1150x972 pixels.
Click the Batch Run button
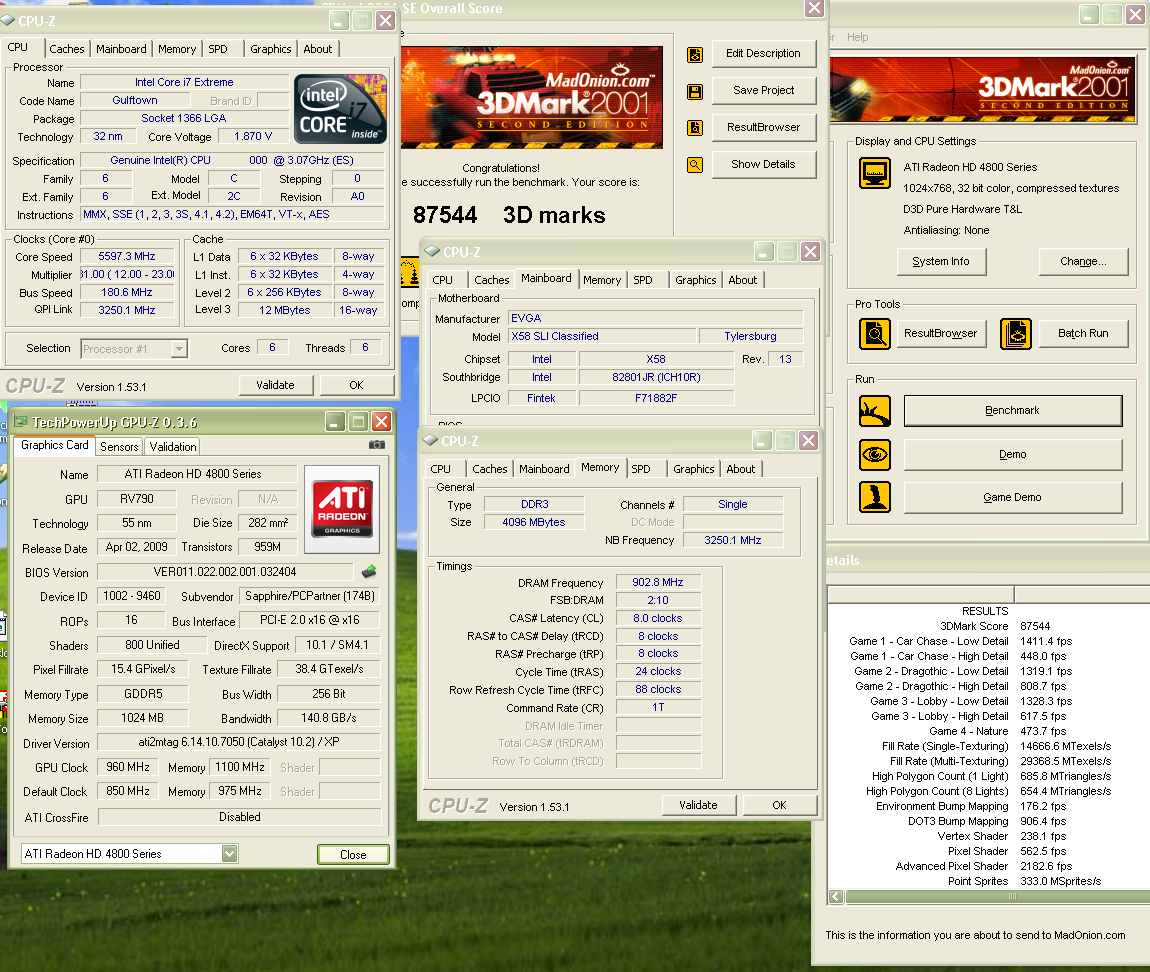[x=1083, y=334]
